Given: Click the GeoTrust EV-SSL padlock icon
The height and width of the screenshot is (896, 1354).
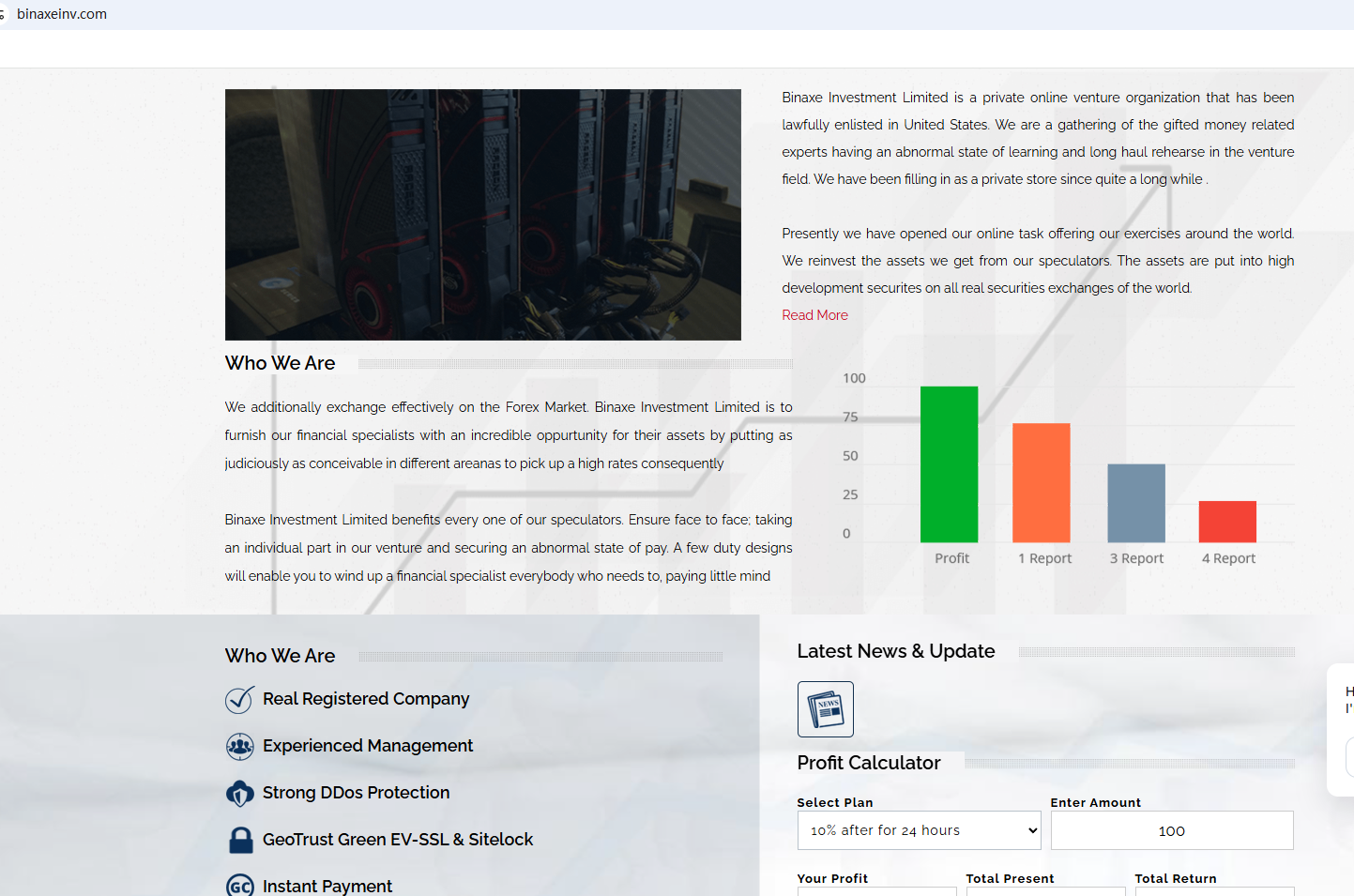Looking at the screenshot, I should pyautogui.click(x=241, y=840).
